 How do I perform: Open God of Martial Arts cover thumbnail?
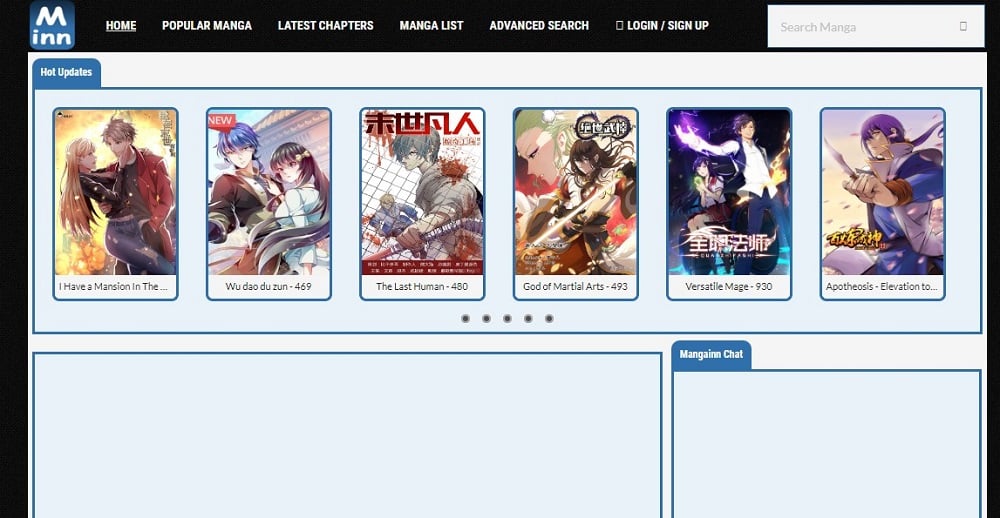pos(576,193)
